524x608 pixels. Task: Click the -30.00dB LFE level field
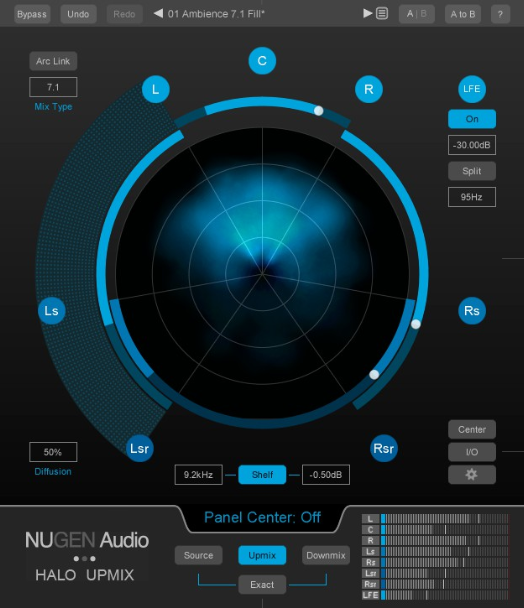[x=472, y=145]
